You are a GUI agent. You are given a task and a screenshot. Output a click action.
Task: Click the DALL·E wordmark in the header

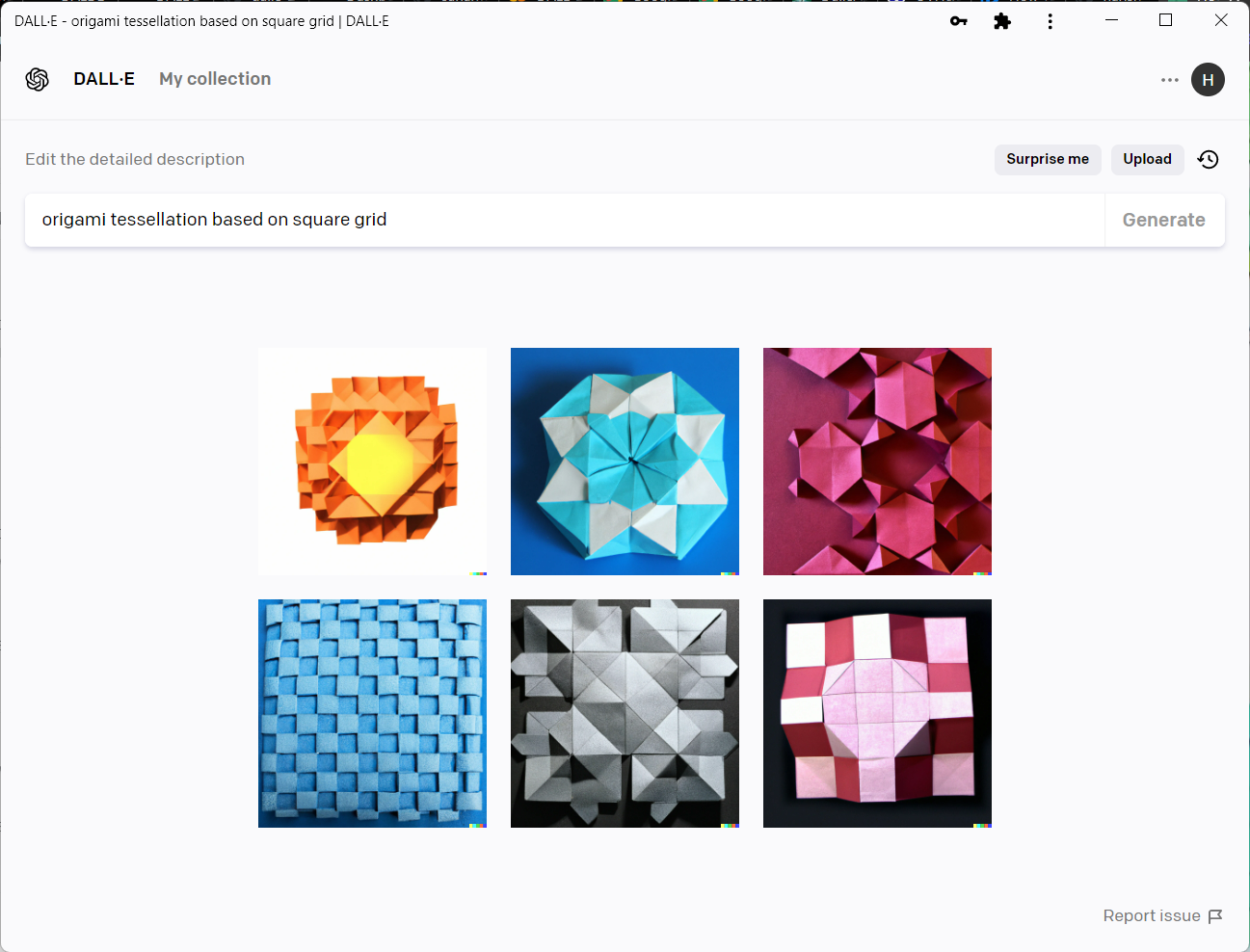click(103, 79)
